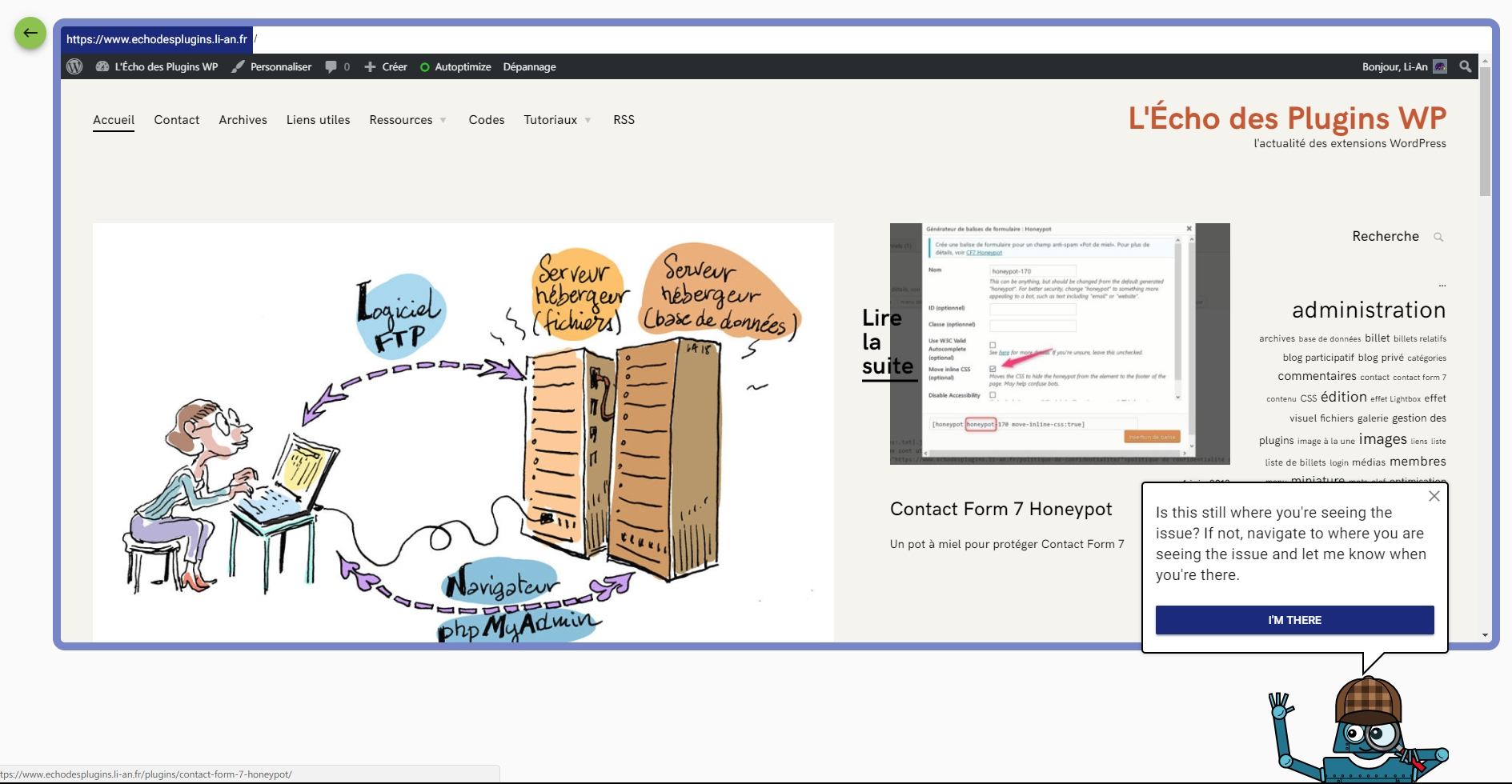Click the admin bar search magnifier
The image size is (1512, 784).
(1465, 66)
